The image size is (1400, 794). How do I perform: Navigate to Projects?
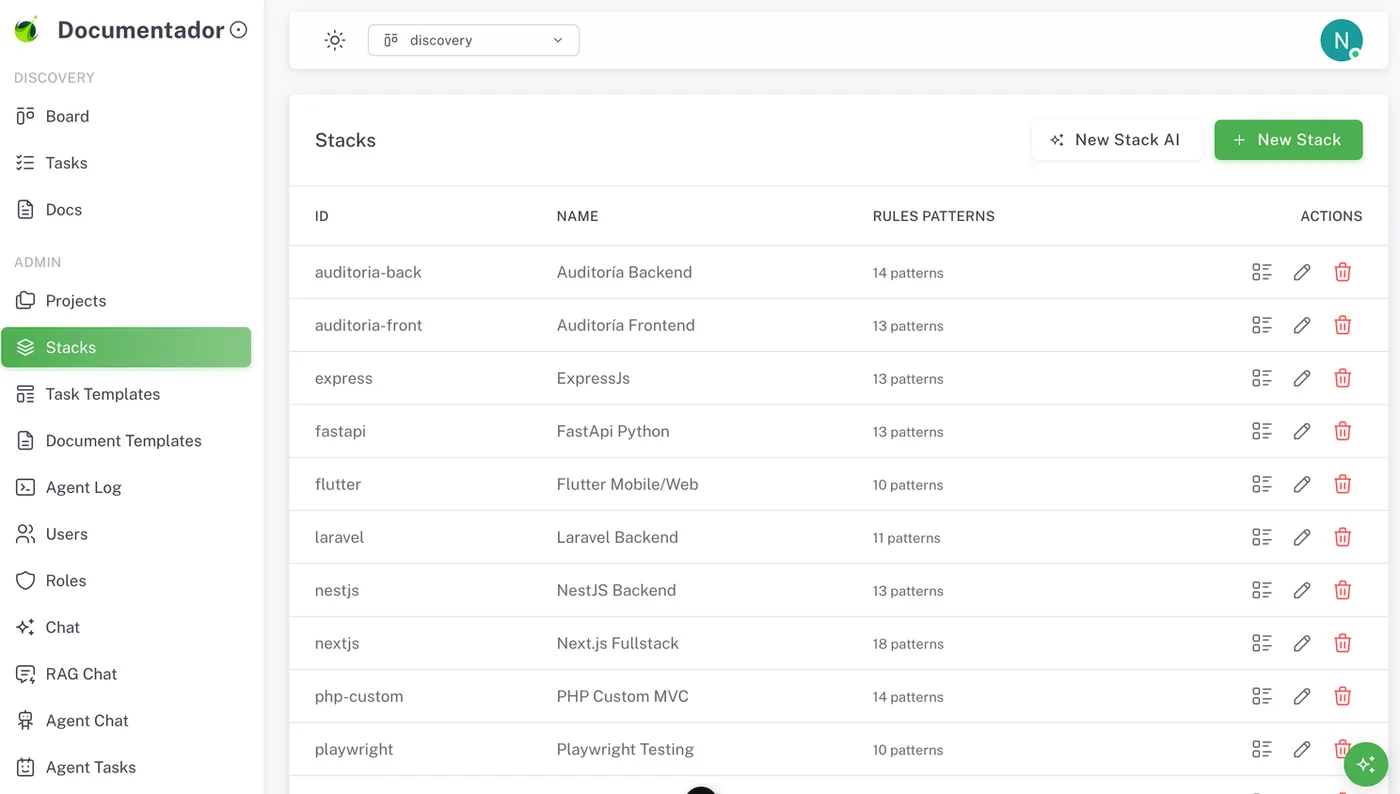126,301
